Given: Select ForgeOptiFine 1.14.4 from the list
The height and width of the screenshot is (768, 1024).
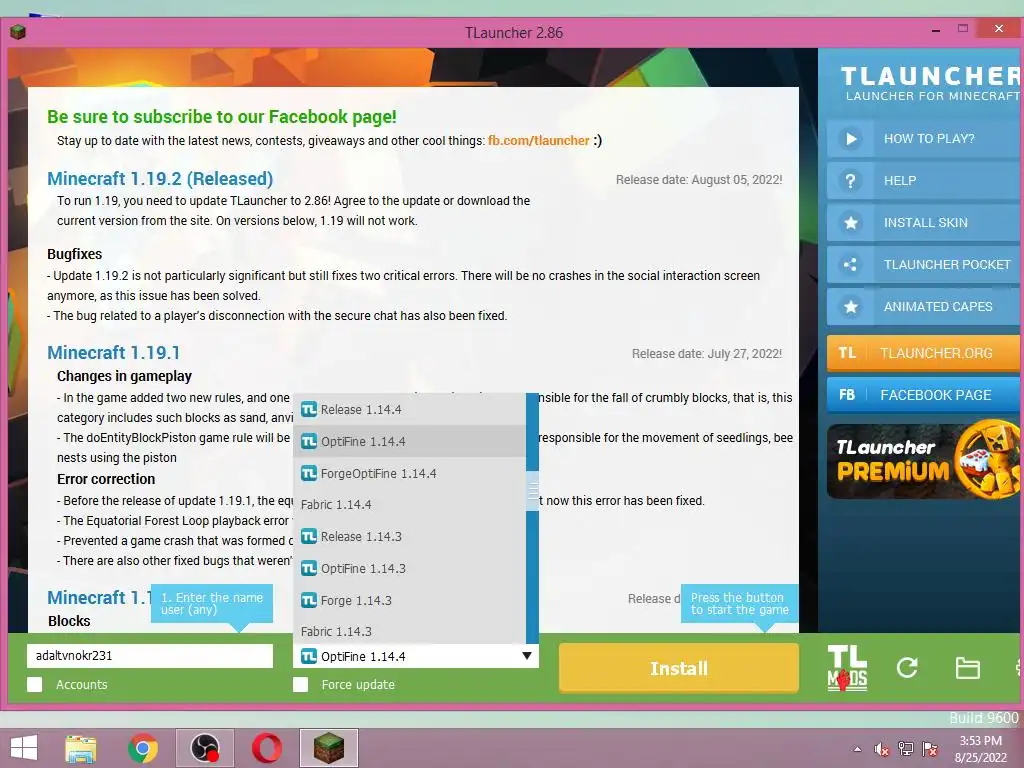Looking at the screenshot, I should pos(409,473).
